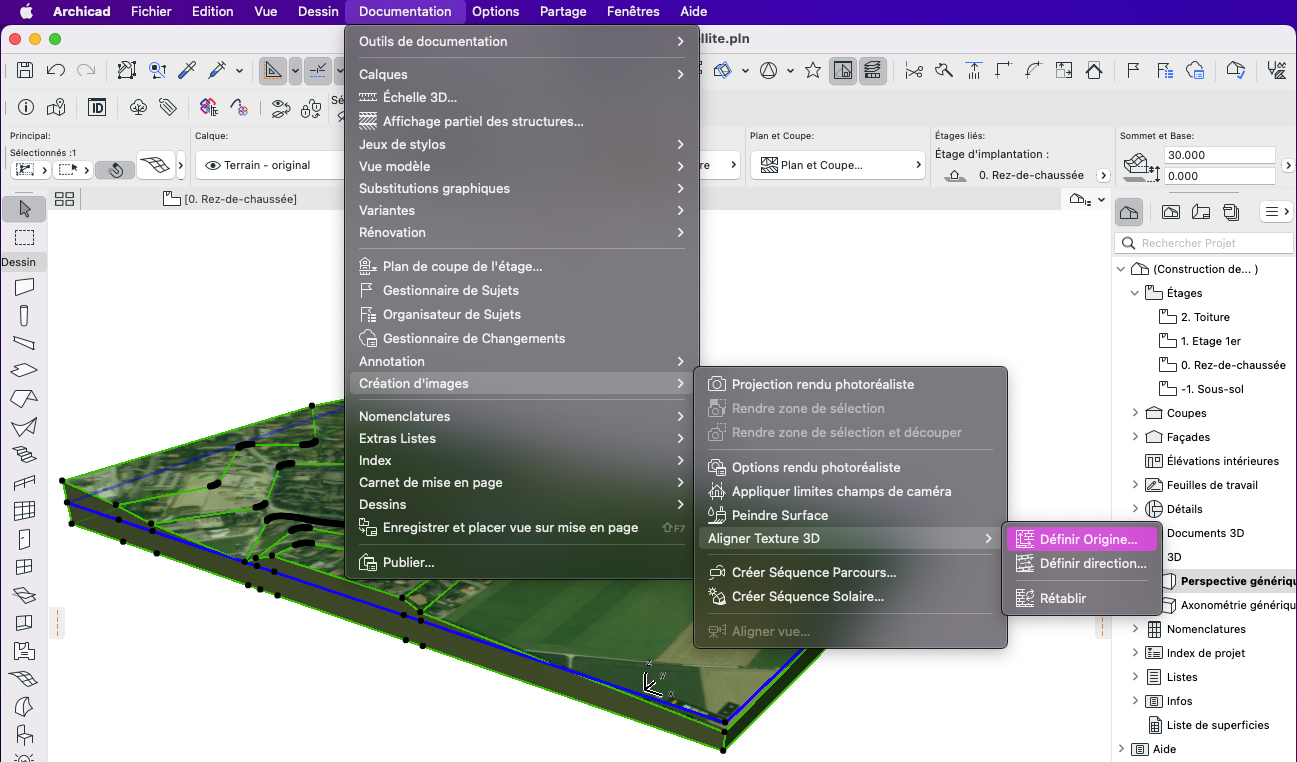This screenshot has height=762, width=1297.
Task: Click the Favorites star icon in toolbar
Action: [813, 71]
